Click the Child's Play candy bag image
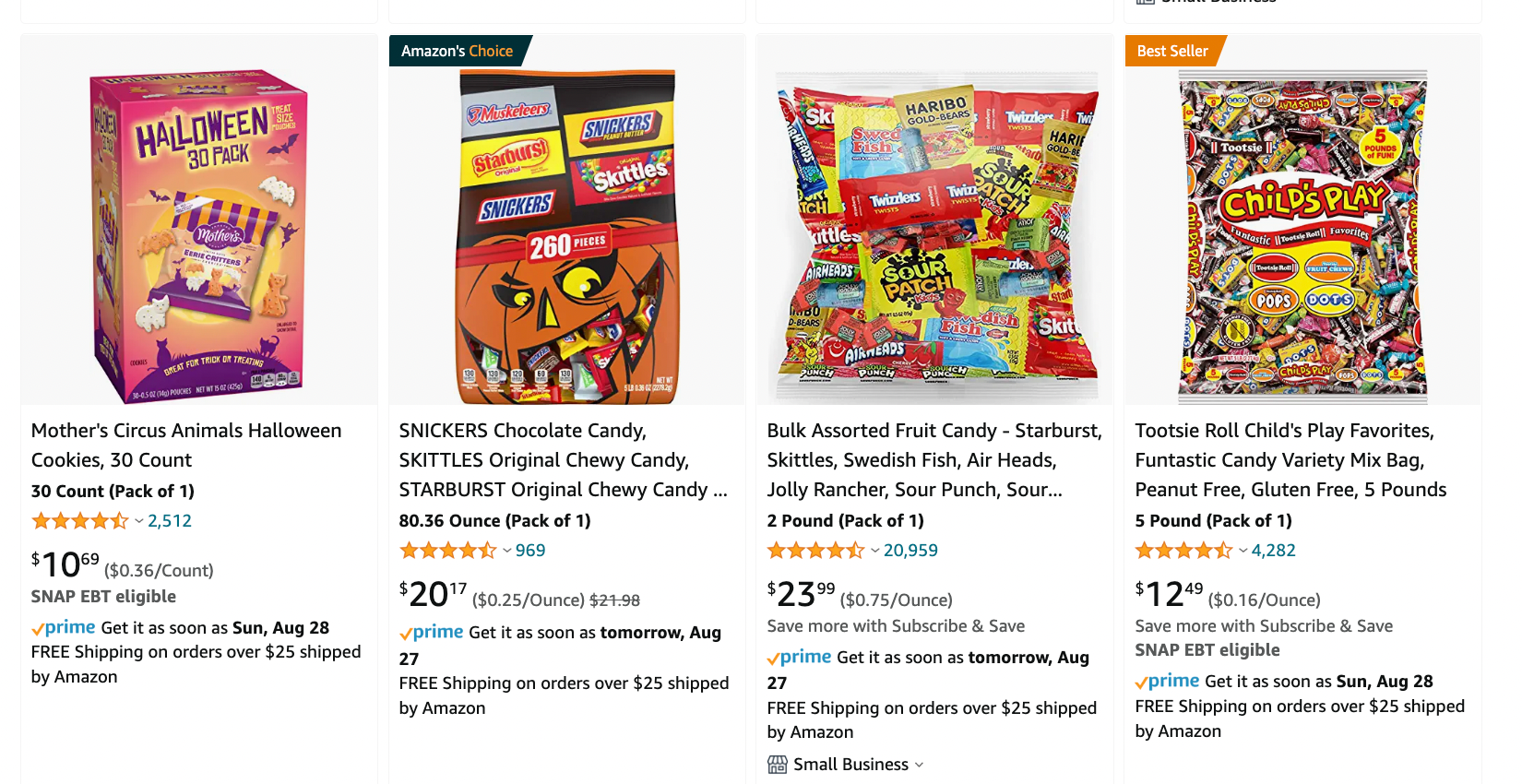This screenshot has width=1522, height=784. tap(1302, 237)
